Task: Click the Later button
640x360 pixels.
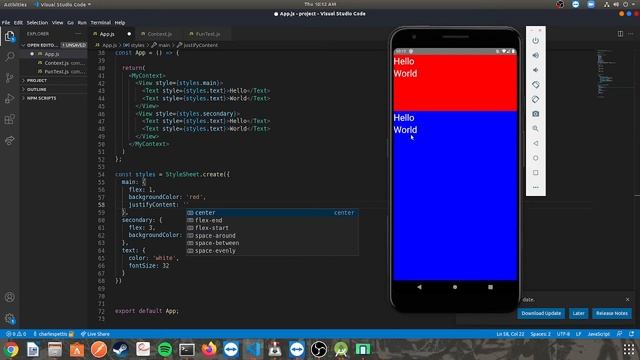Action: click(578, 313)
